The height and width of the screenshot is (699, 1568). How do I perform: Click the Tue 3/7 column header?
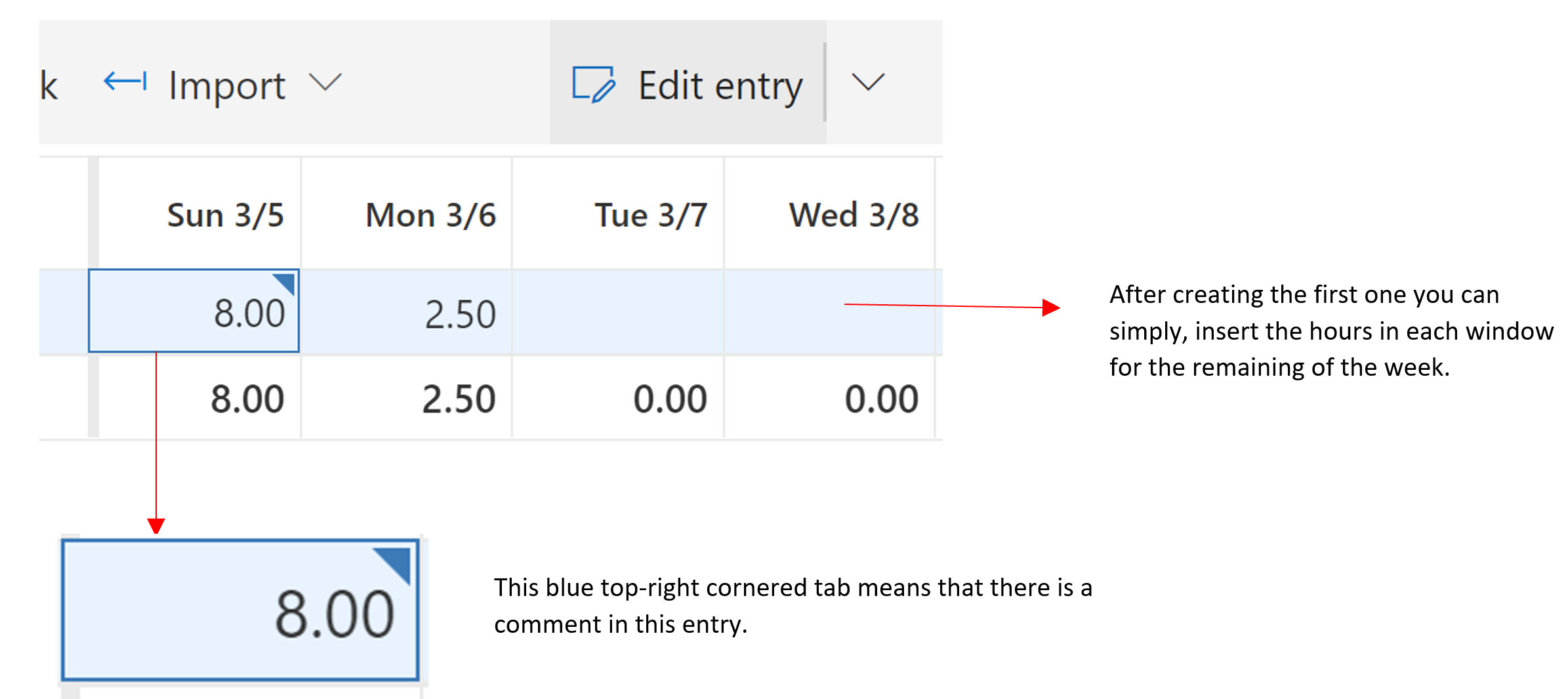coord(650,214)
